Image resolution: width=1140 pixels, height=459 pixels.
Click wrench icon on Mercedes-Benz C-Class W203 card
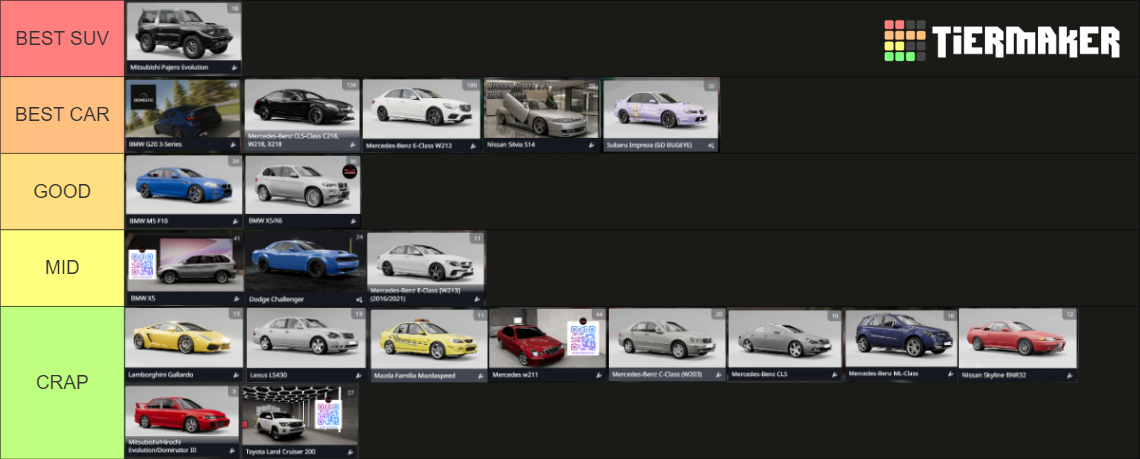tap(718, 375)
